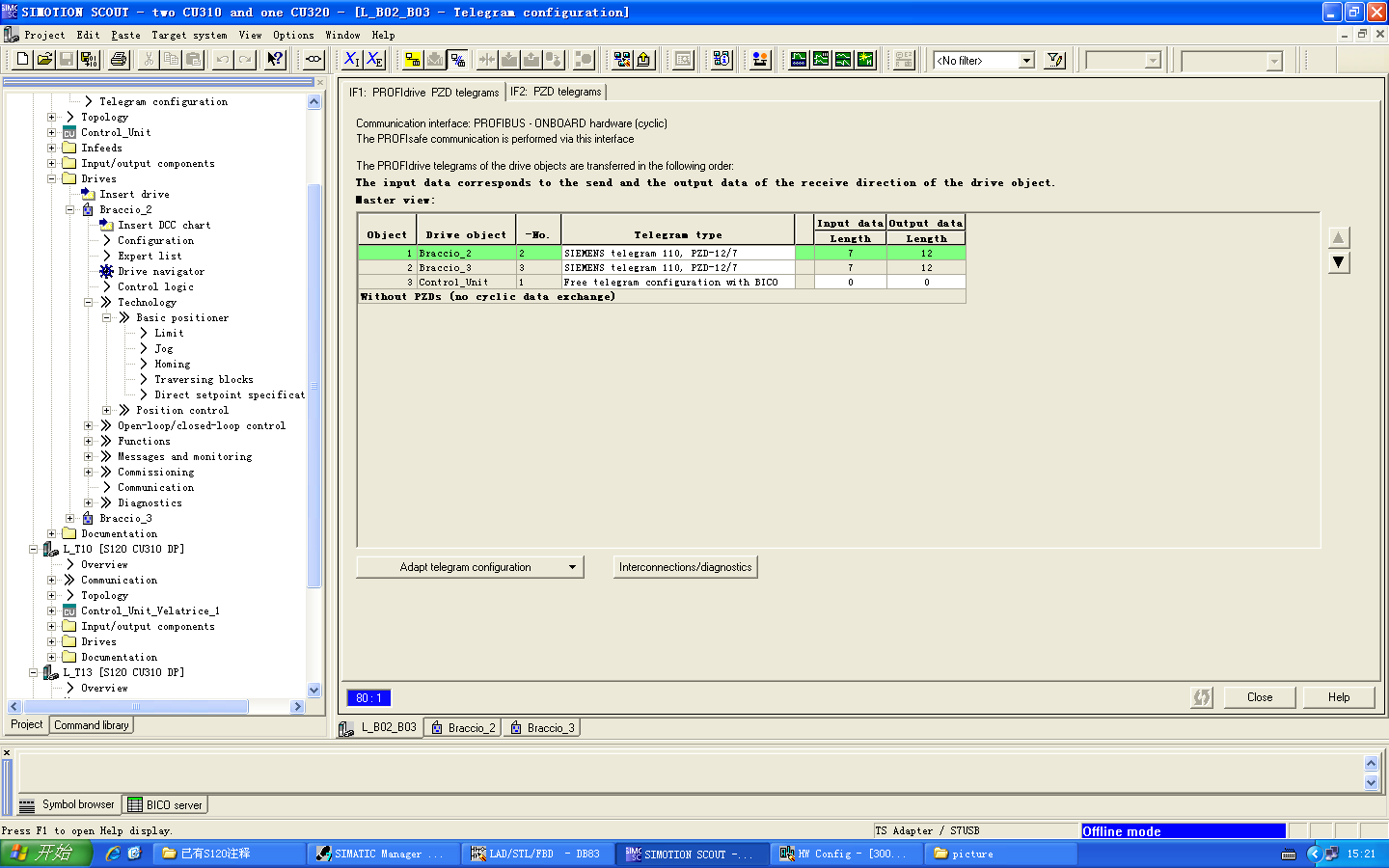Viewport: 1389px width, 868px height.
Task: Click the Insert DCC chart tree icon
Action: [x=106, y=225]
